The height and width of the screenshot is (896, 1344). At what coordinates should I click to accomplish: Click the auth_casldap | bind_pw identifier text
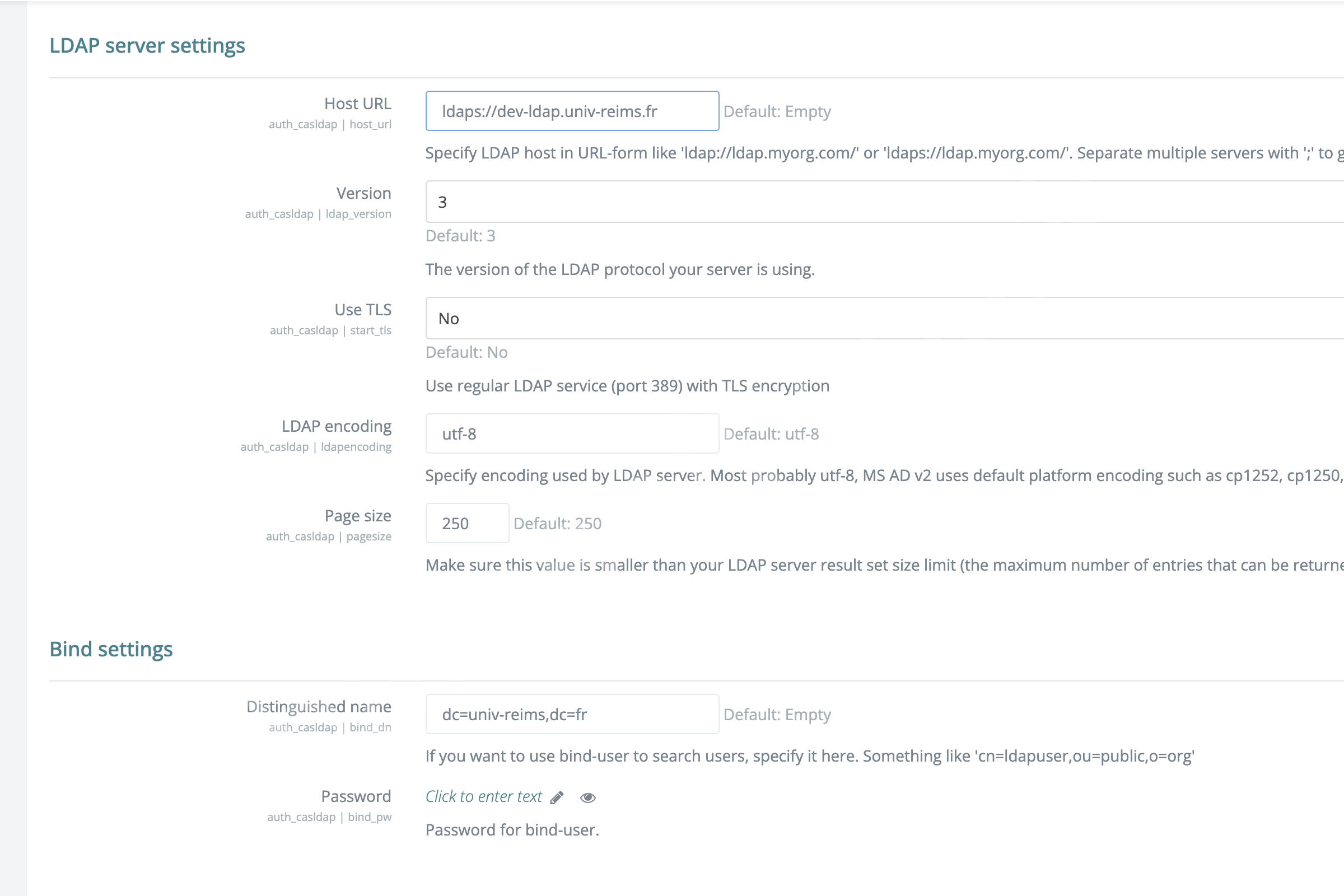point(329,817)
